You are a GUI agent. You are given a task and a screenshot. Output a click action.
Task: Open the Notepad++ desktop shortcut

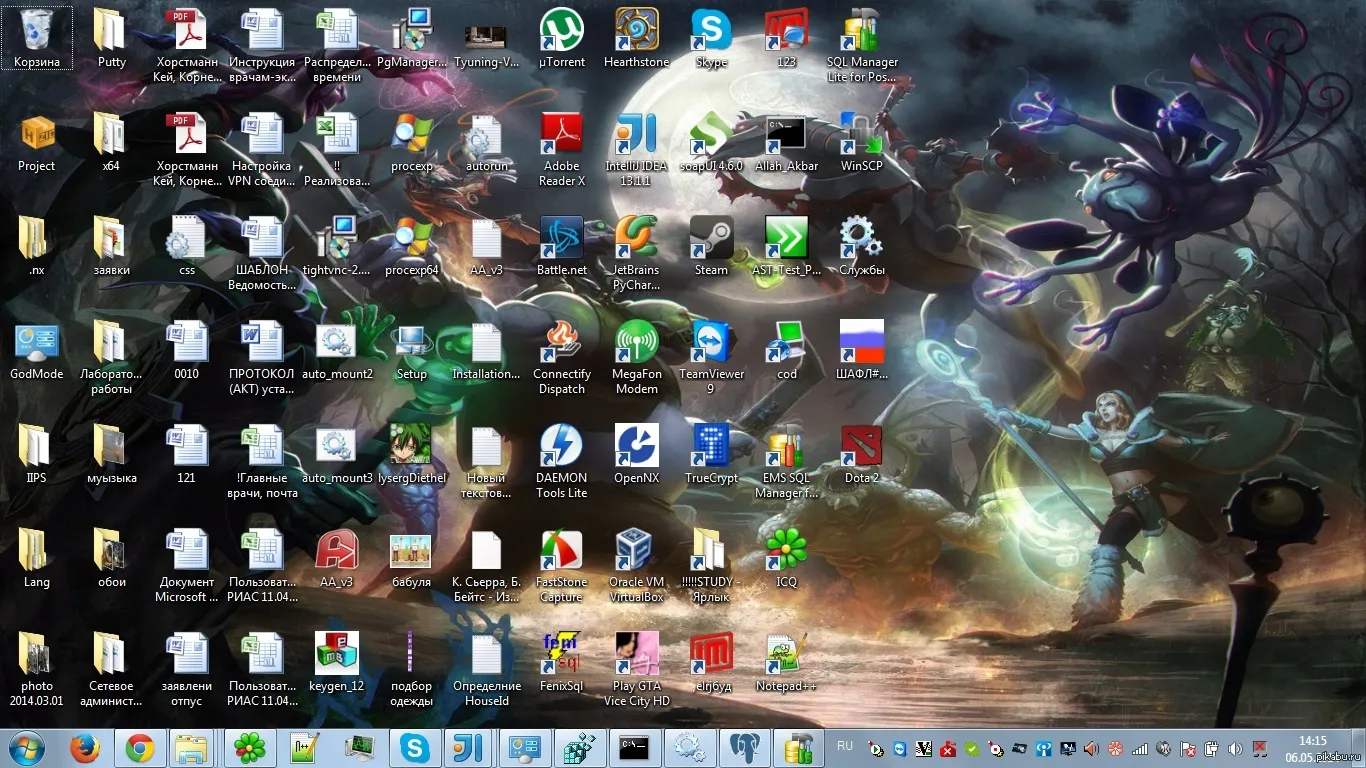tap(787, 662)
